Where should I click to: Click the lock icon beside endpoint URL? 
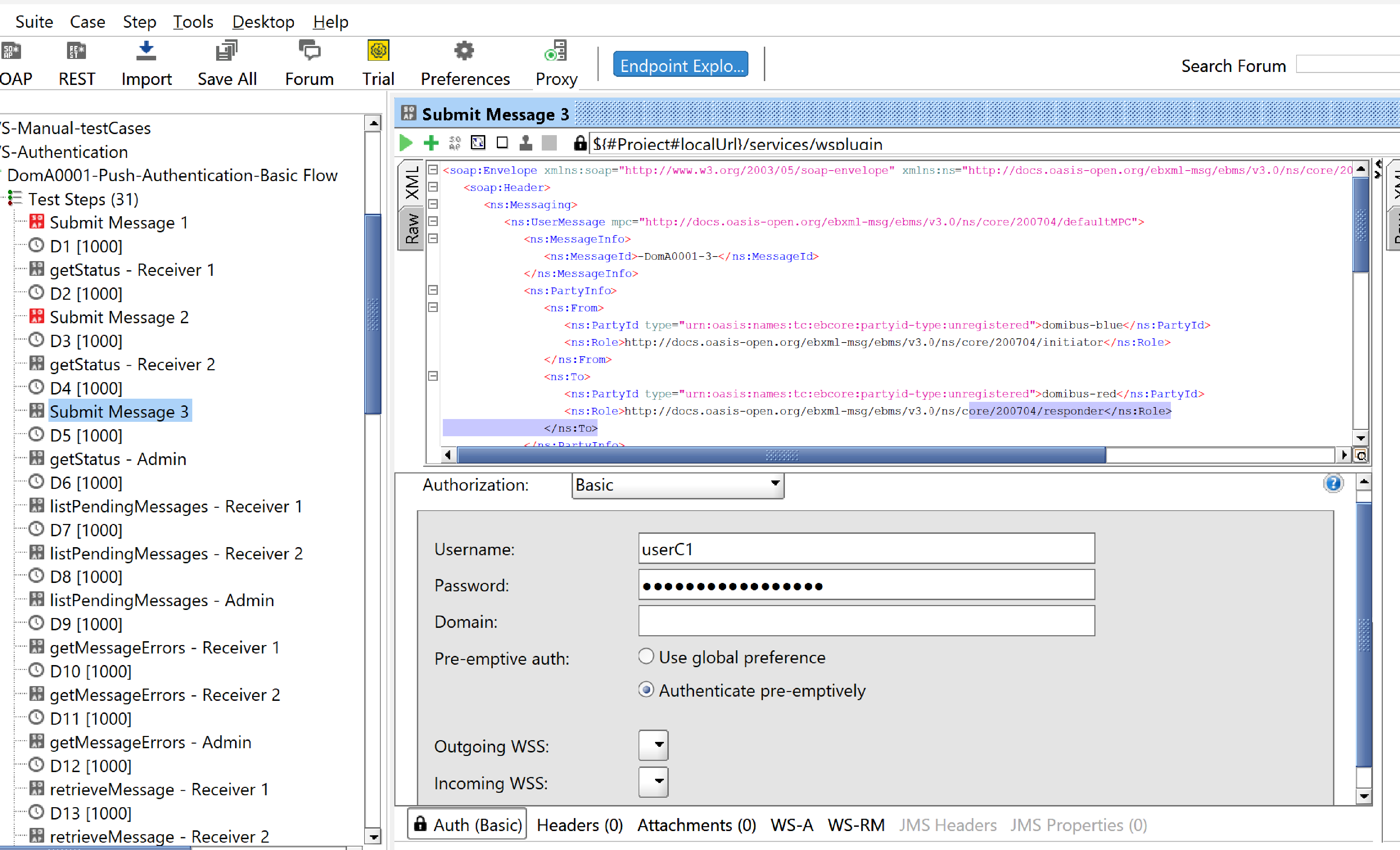click(580, 142)
